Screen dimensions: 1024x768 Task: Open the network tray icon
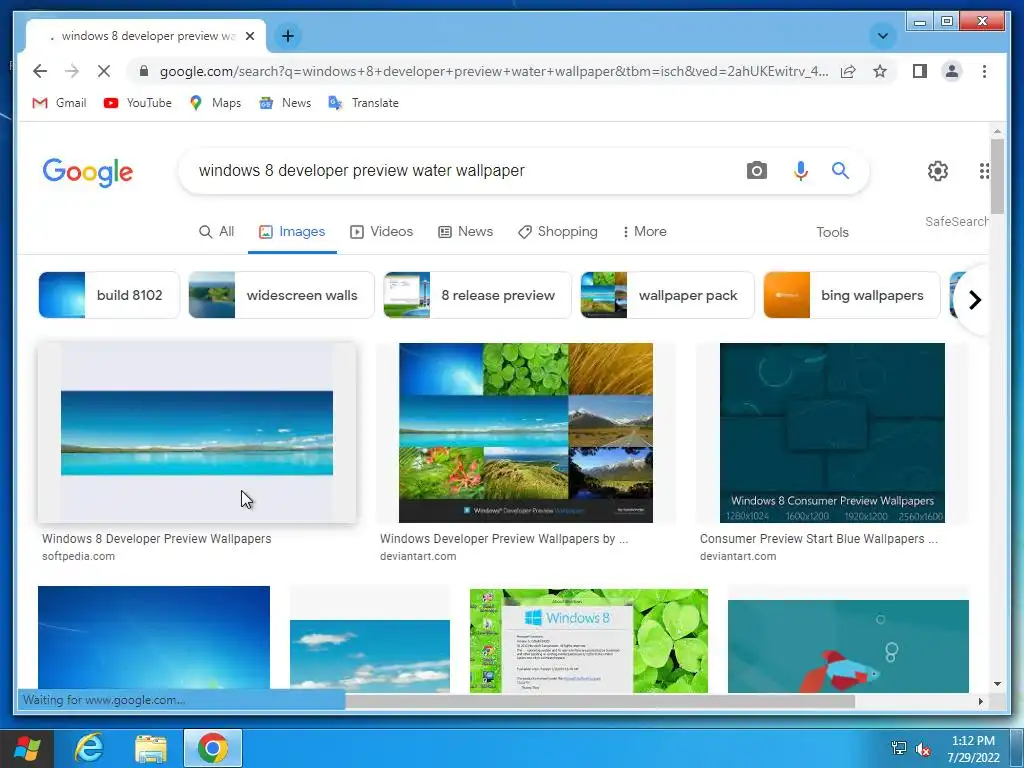(899, 748)
